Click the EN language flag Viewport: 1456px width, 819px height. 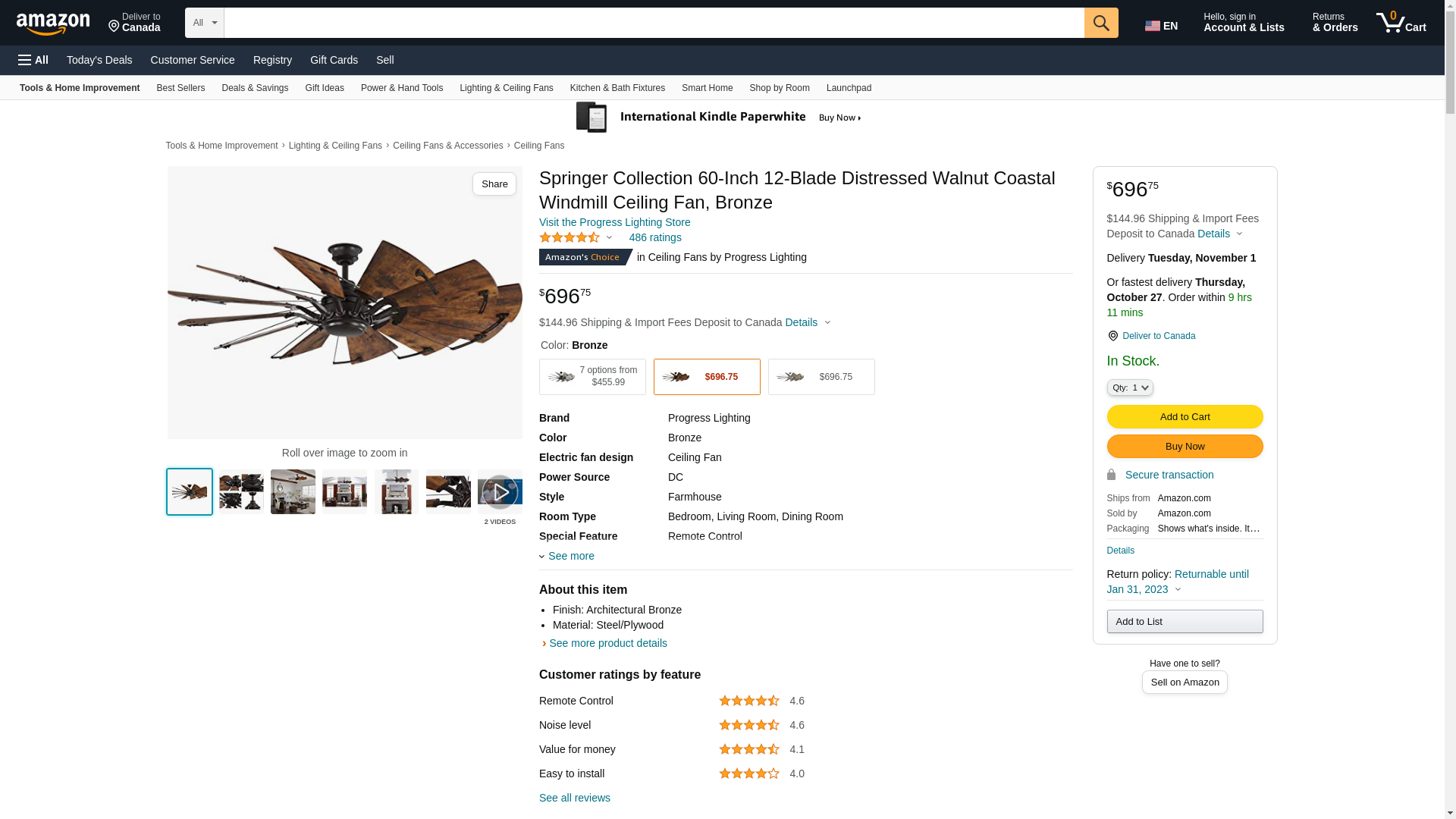[x=1161, y=26]
